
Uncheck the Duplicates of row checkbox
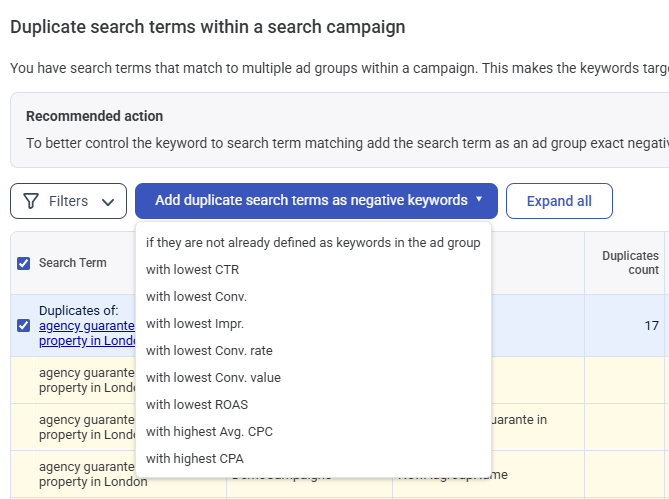pyautogui.click(x=24, y=325)
